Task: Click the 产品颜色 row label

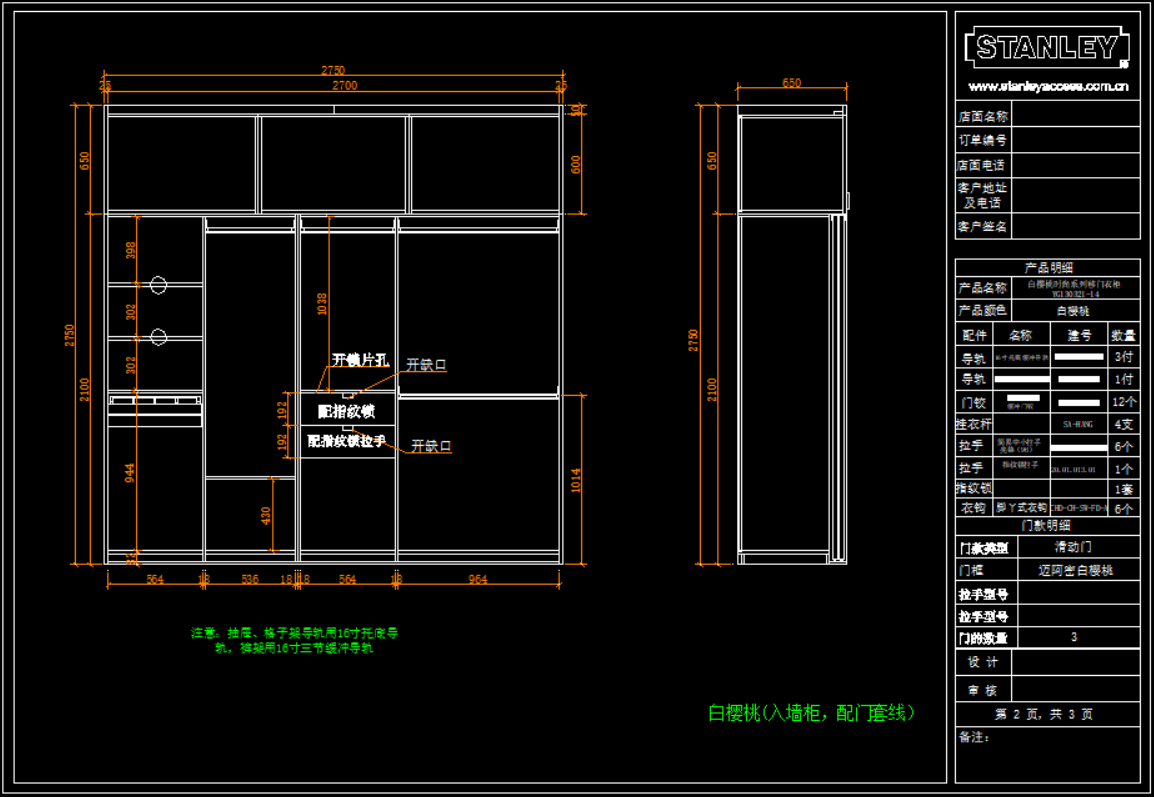Action: tap(983, 311)
